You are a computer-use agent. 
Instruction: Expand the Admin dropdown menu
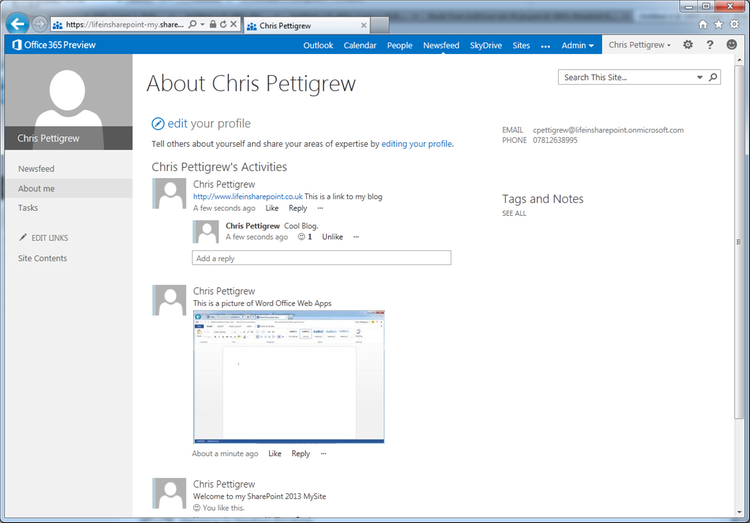[x=577, y=45]
